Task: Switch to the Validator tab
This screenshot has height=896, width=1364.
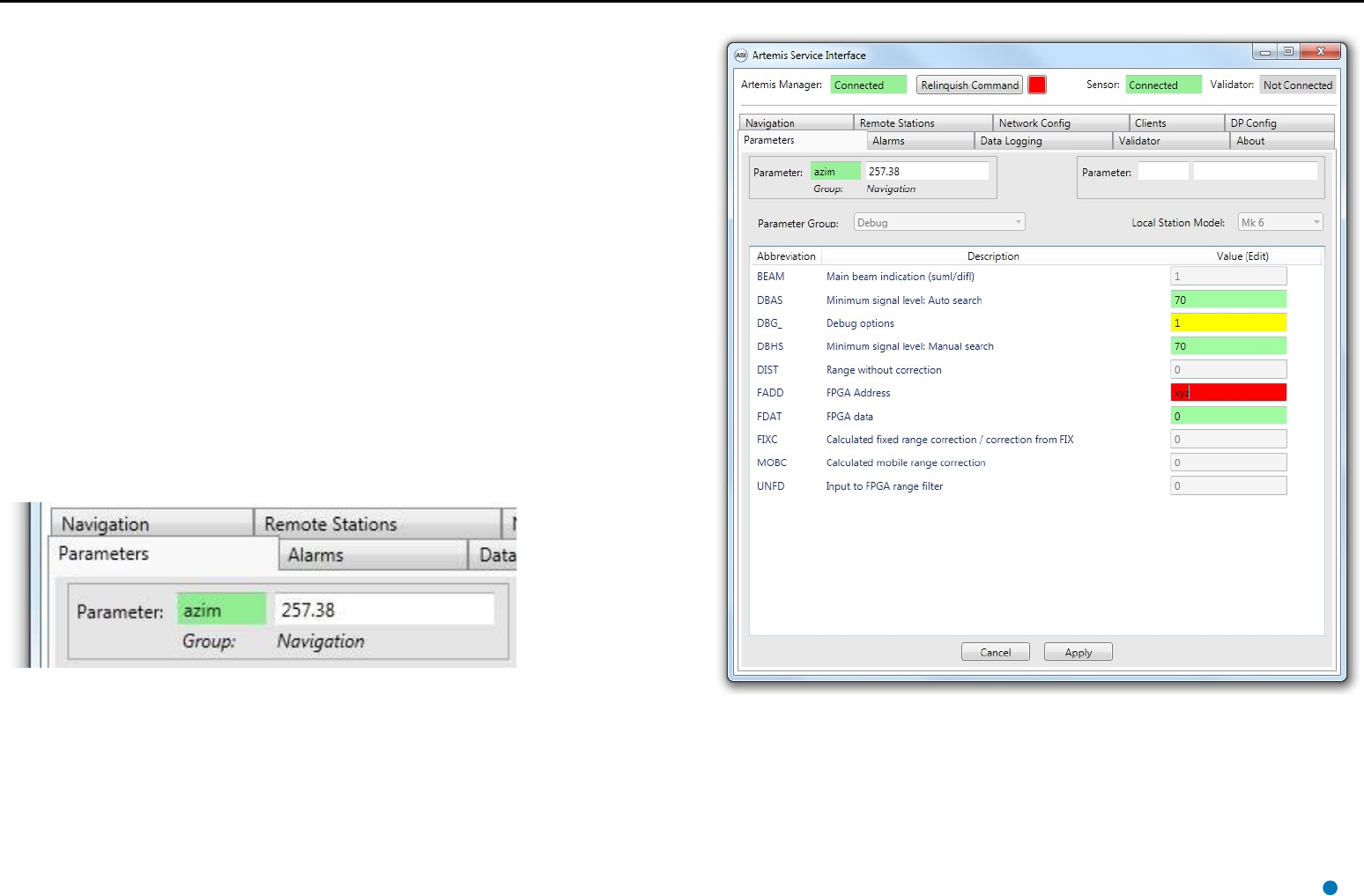Action: (x=1171, y=141)
